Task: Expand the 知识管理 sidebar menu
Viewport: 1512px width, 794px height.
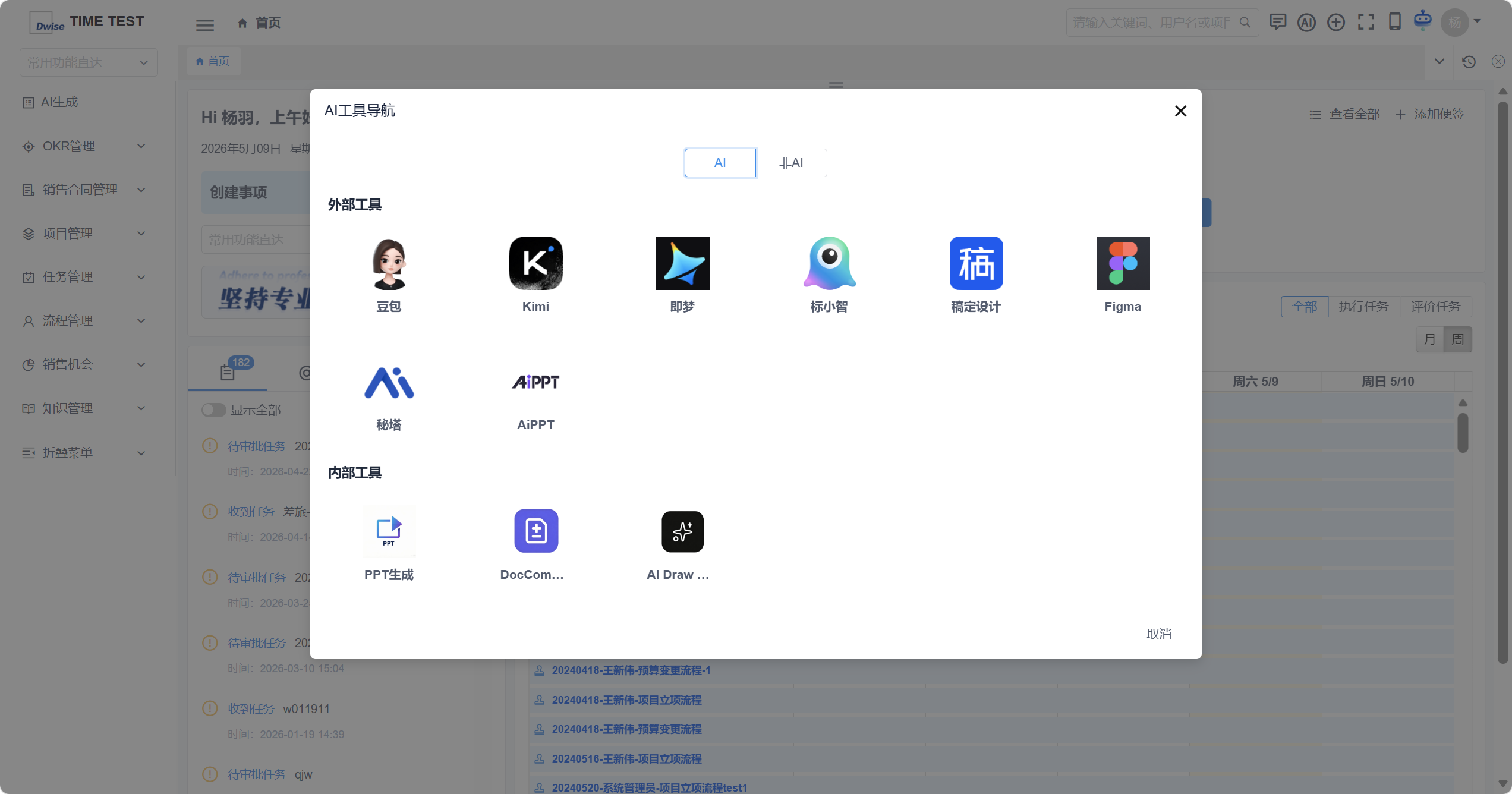Action: [x=83, y=408]
